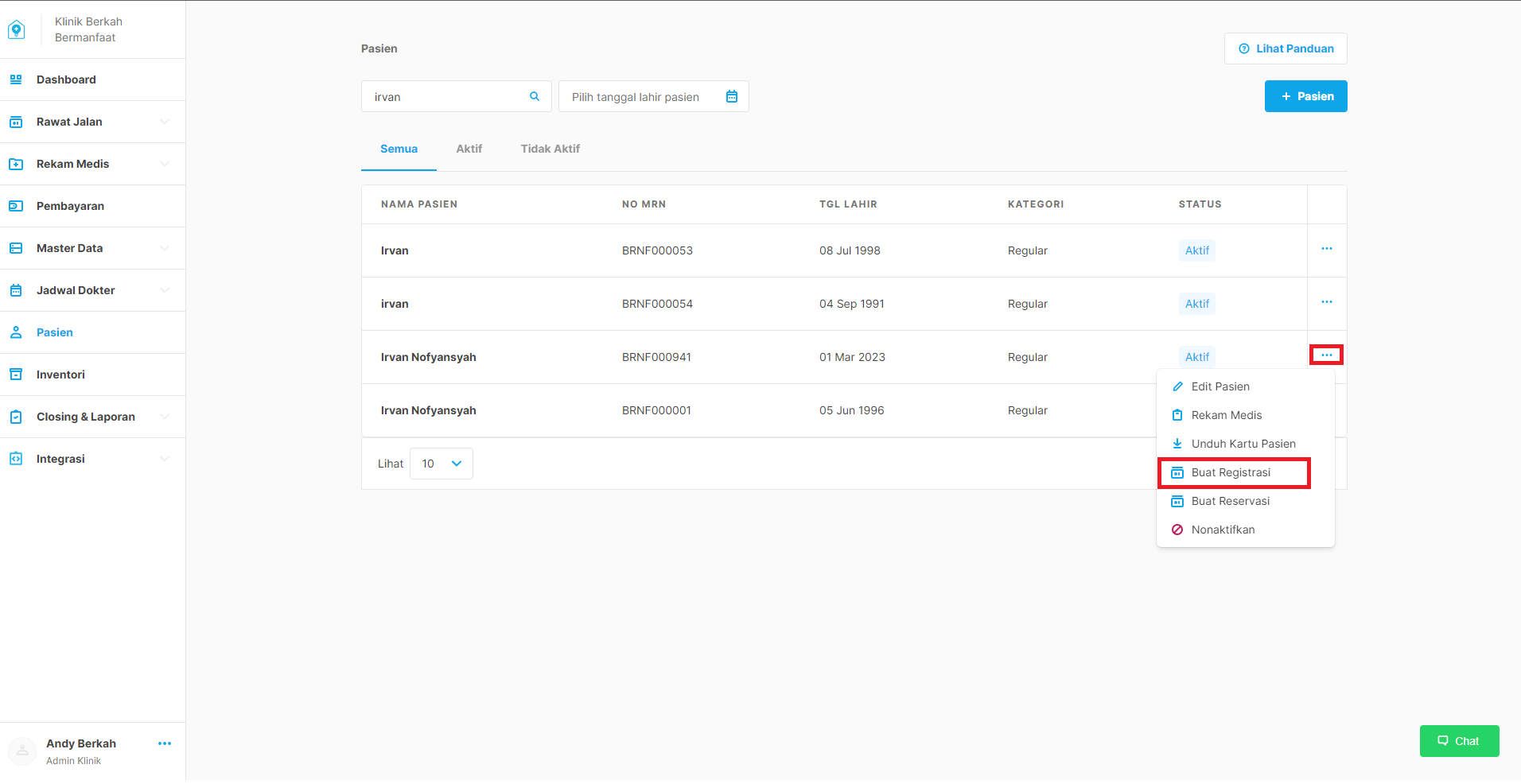Click the Rekam Medis clipboard icon in menu
Screen dimensions: 1521x784
[1177, 415]
